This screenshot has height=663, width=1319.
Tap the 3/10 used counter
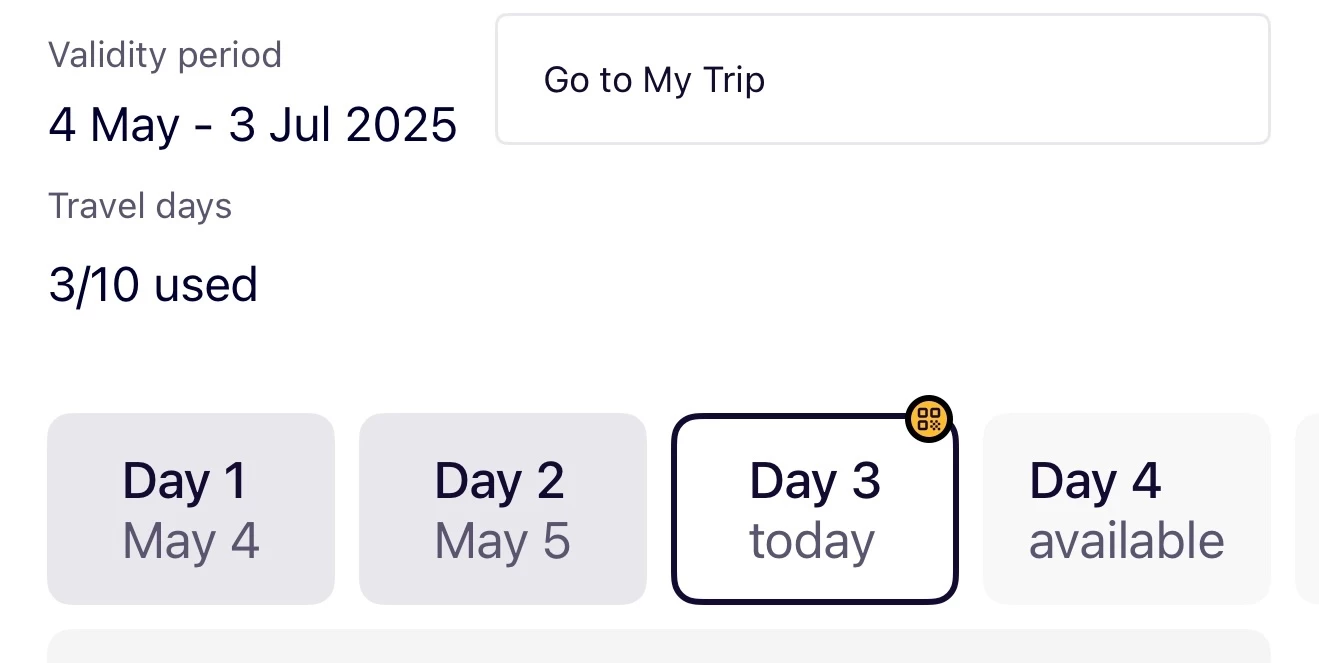pos(153,285)
